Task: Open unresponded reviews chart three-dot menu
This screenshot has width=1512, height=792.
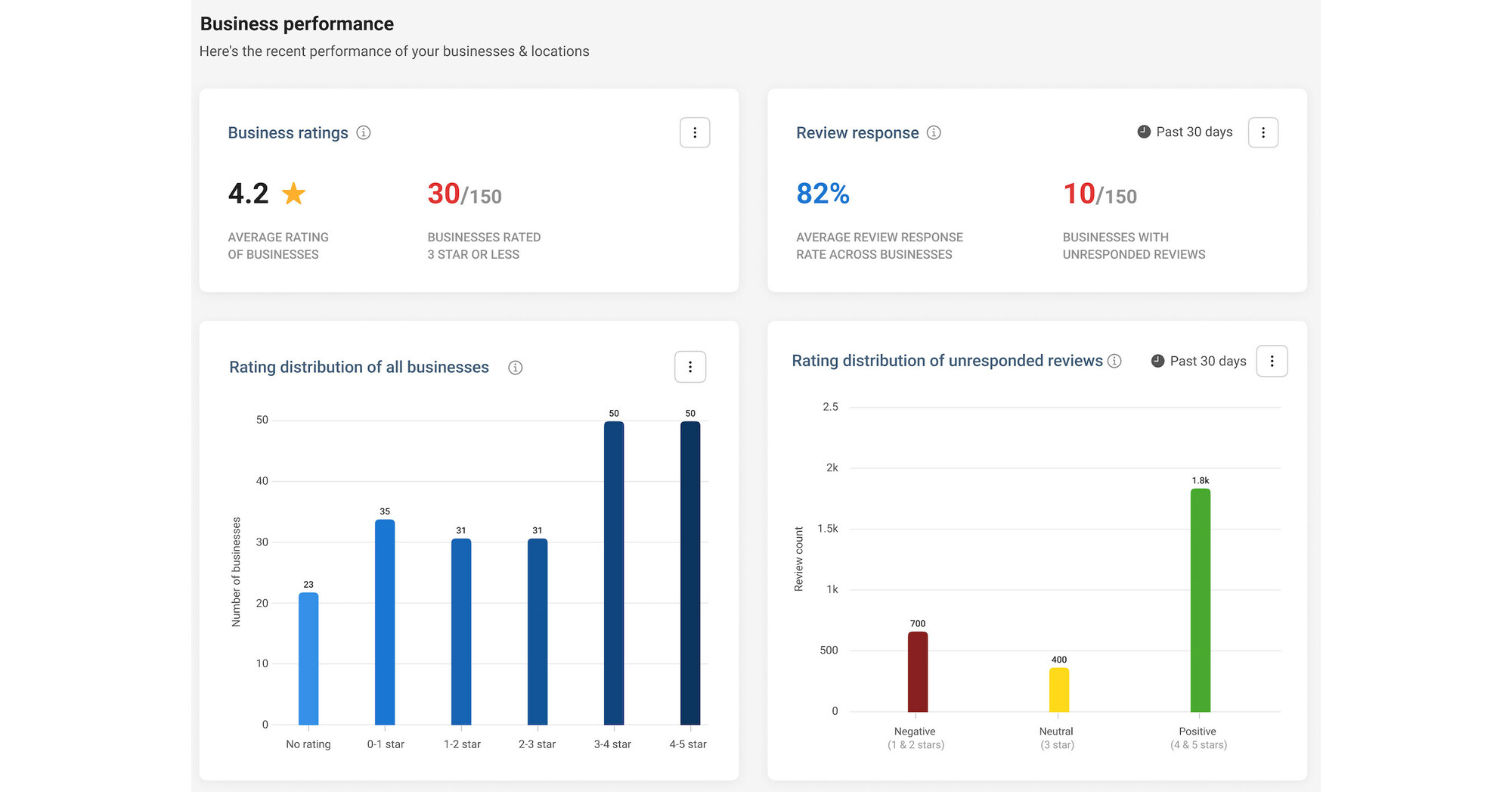Action: pyautogui.click(x=1272, y=361)
